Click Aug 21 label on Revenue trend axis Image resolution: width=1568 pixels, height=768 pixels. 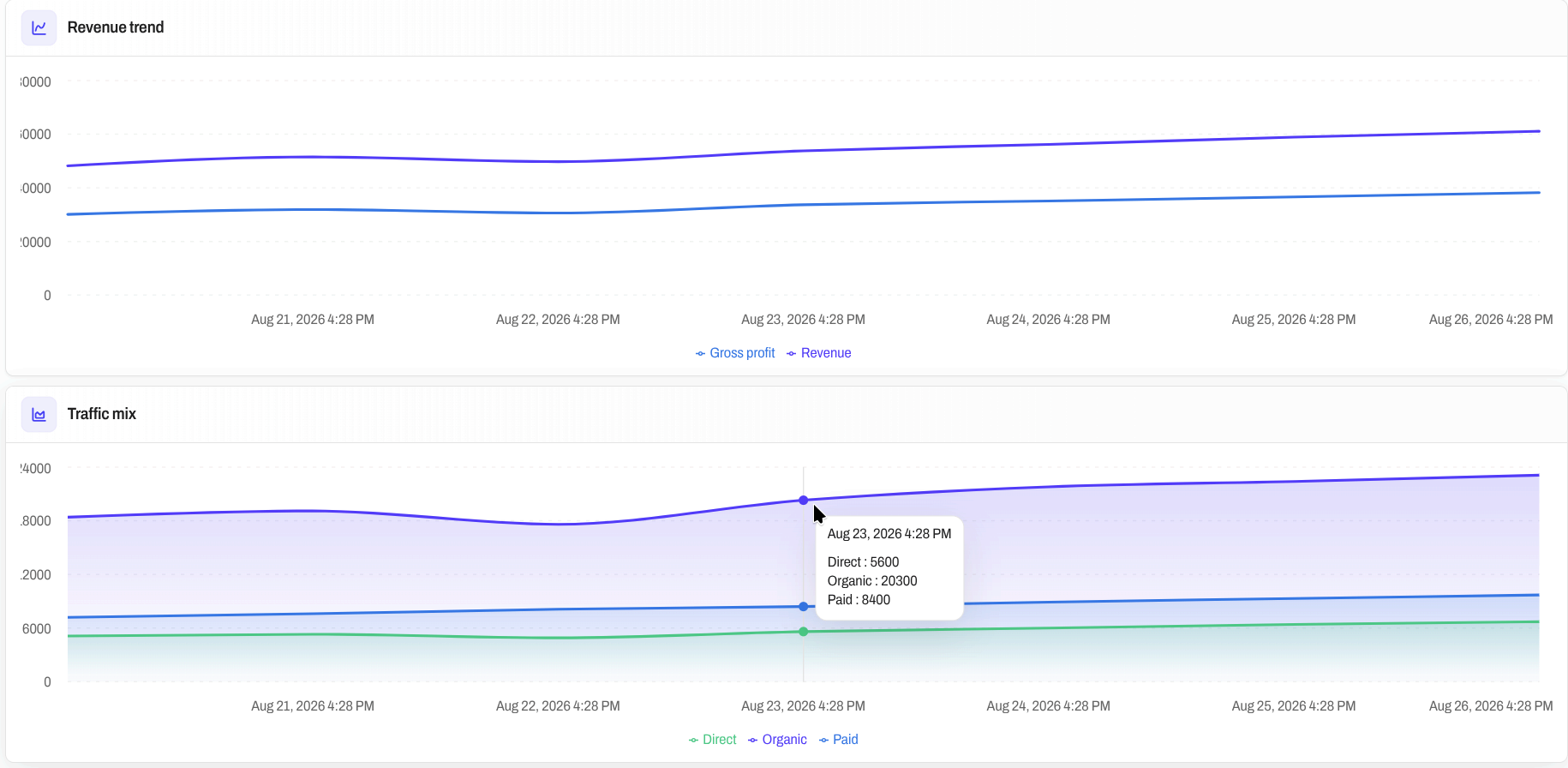[313, 320]
